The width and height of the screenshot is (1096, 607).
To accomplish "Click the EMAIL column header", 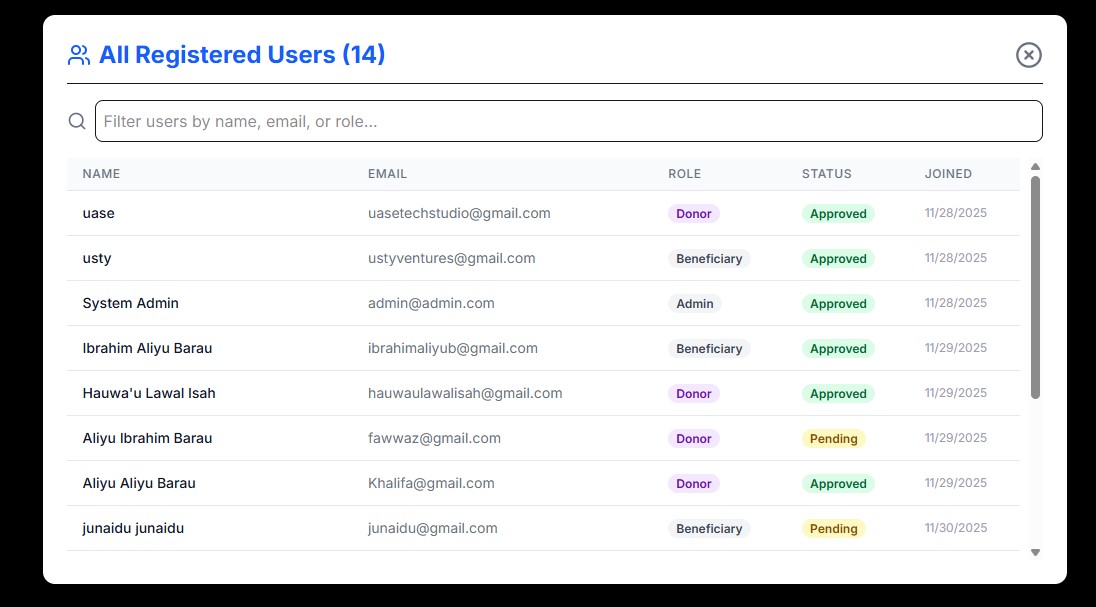I will click(387, 174).
